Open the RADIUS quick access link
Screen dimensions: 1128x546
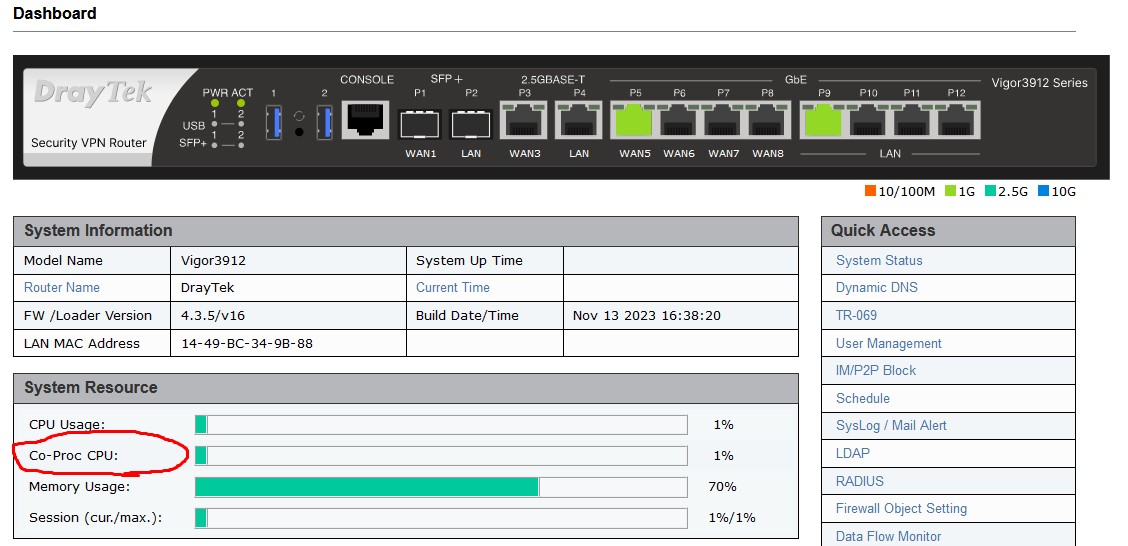pos(859,481)
